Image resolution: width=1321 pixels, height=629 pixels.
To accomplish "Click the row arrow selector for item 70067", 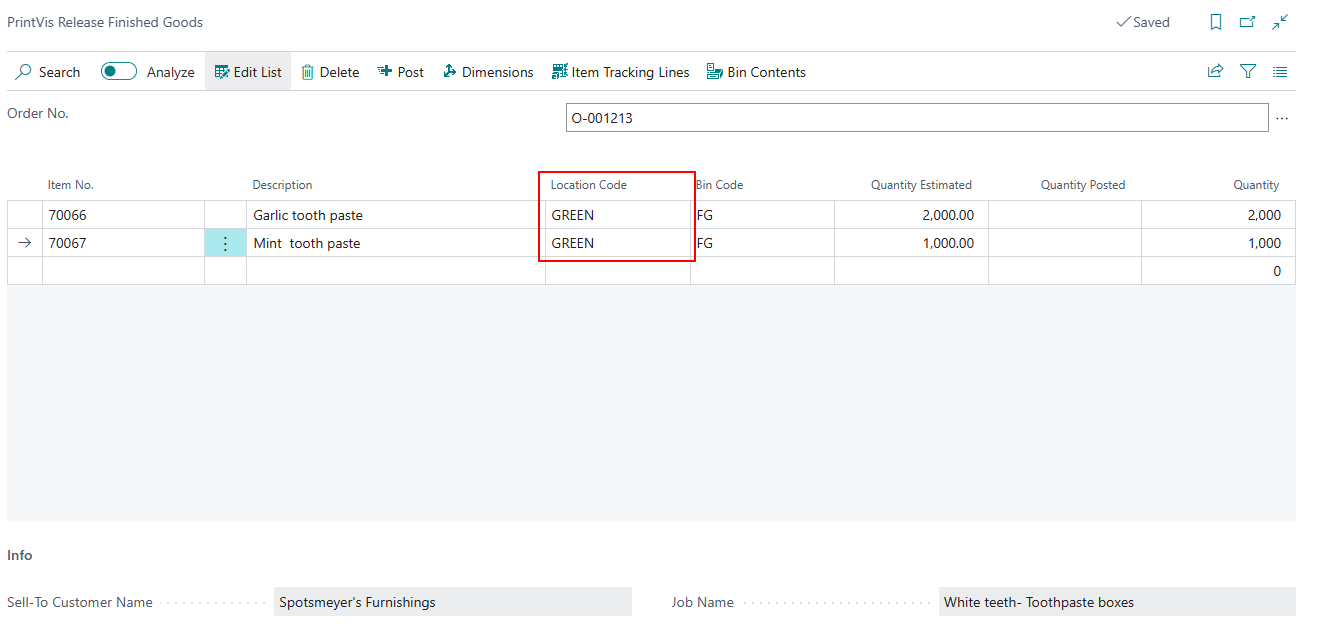I will pos(25,243).
